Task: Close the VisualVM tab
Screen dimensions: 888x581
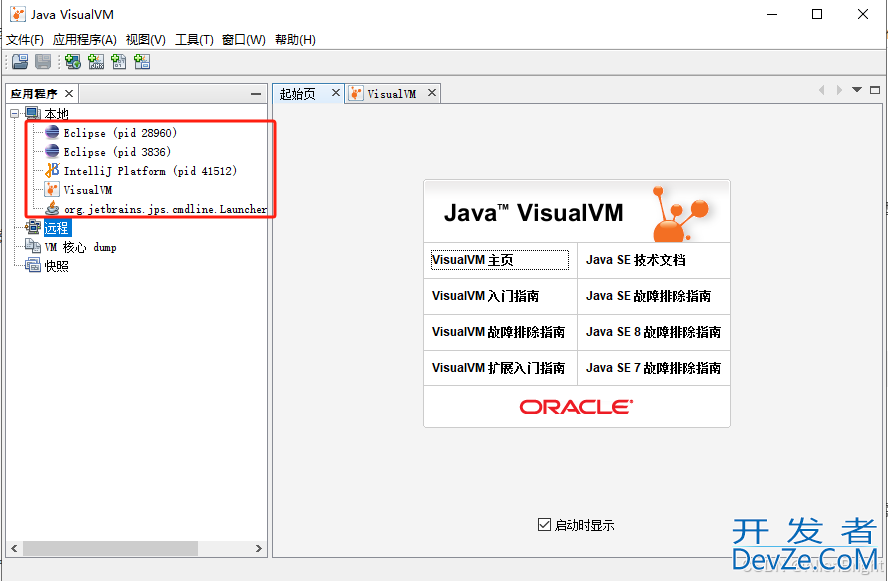Action: [x=432, y=92]
